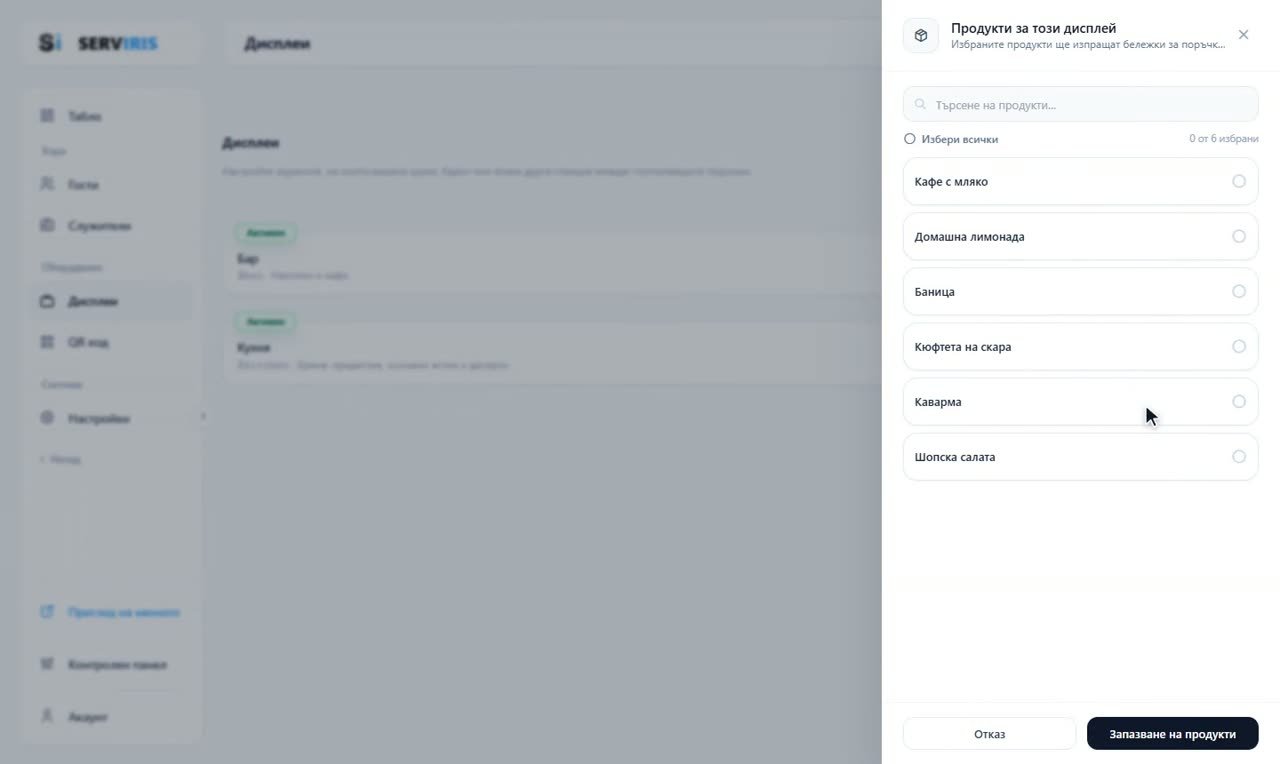Click the Каварма product name

938,402
